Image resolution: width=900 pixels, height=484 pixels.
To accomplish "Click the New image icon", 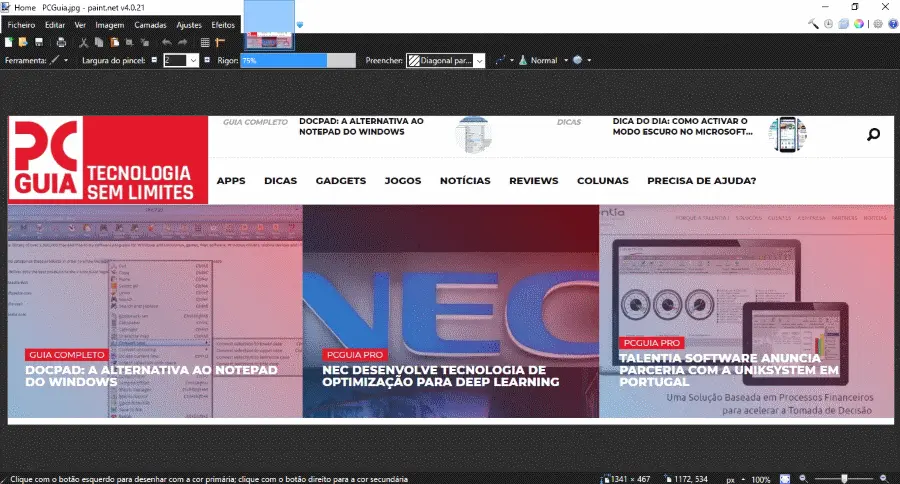I will point(9,42).
